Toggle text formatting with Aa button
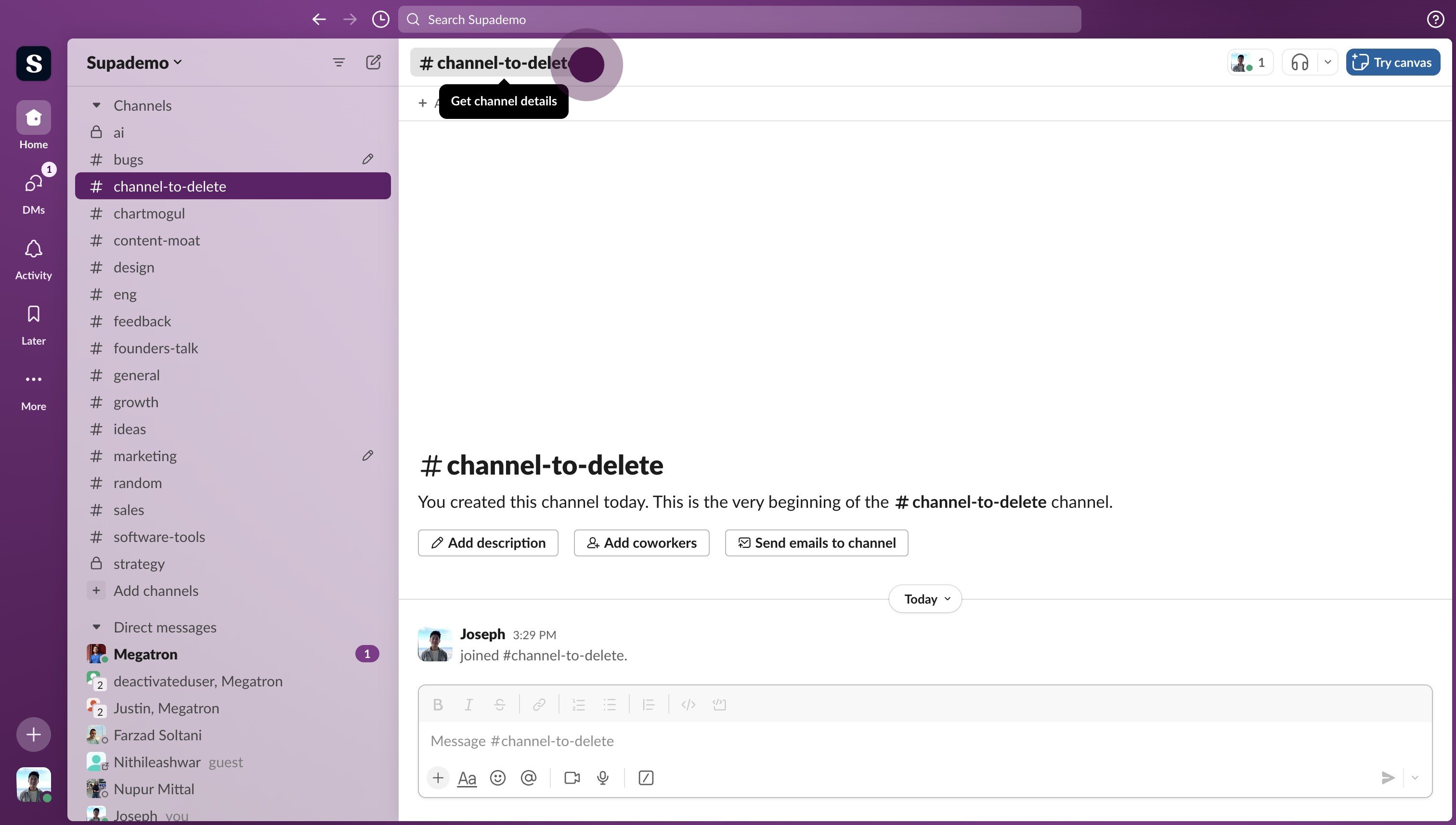Viewport: 1456px width, 825px height. pyautogui.click(x=467, y=778)
